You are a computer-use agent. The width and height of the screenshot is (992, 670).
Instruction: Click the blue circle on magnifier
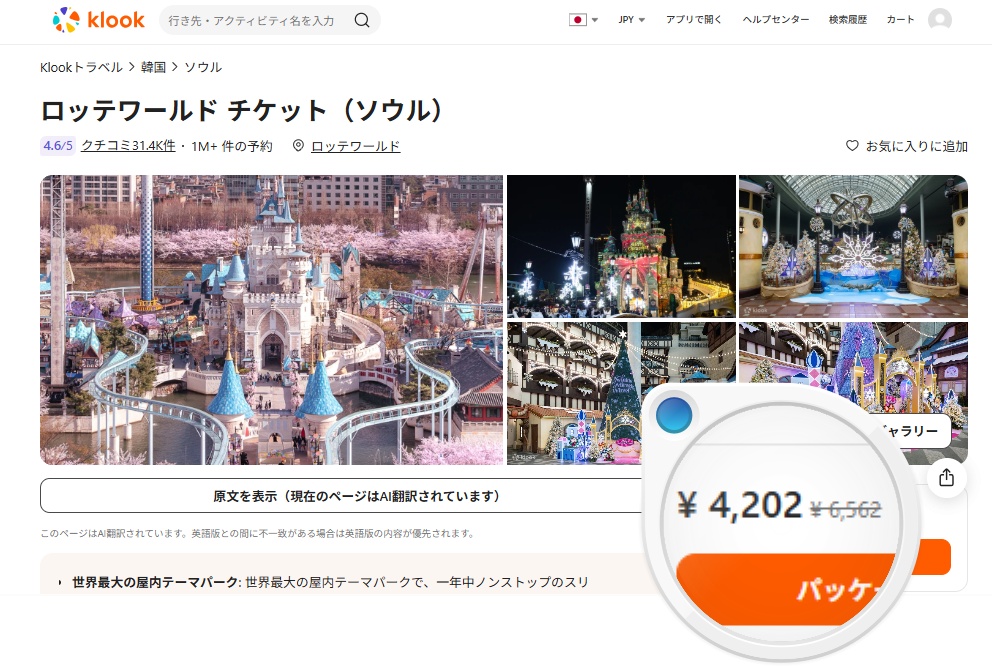673,416
